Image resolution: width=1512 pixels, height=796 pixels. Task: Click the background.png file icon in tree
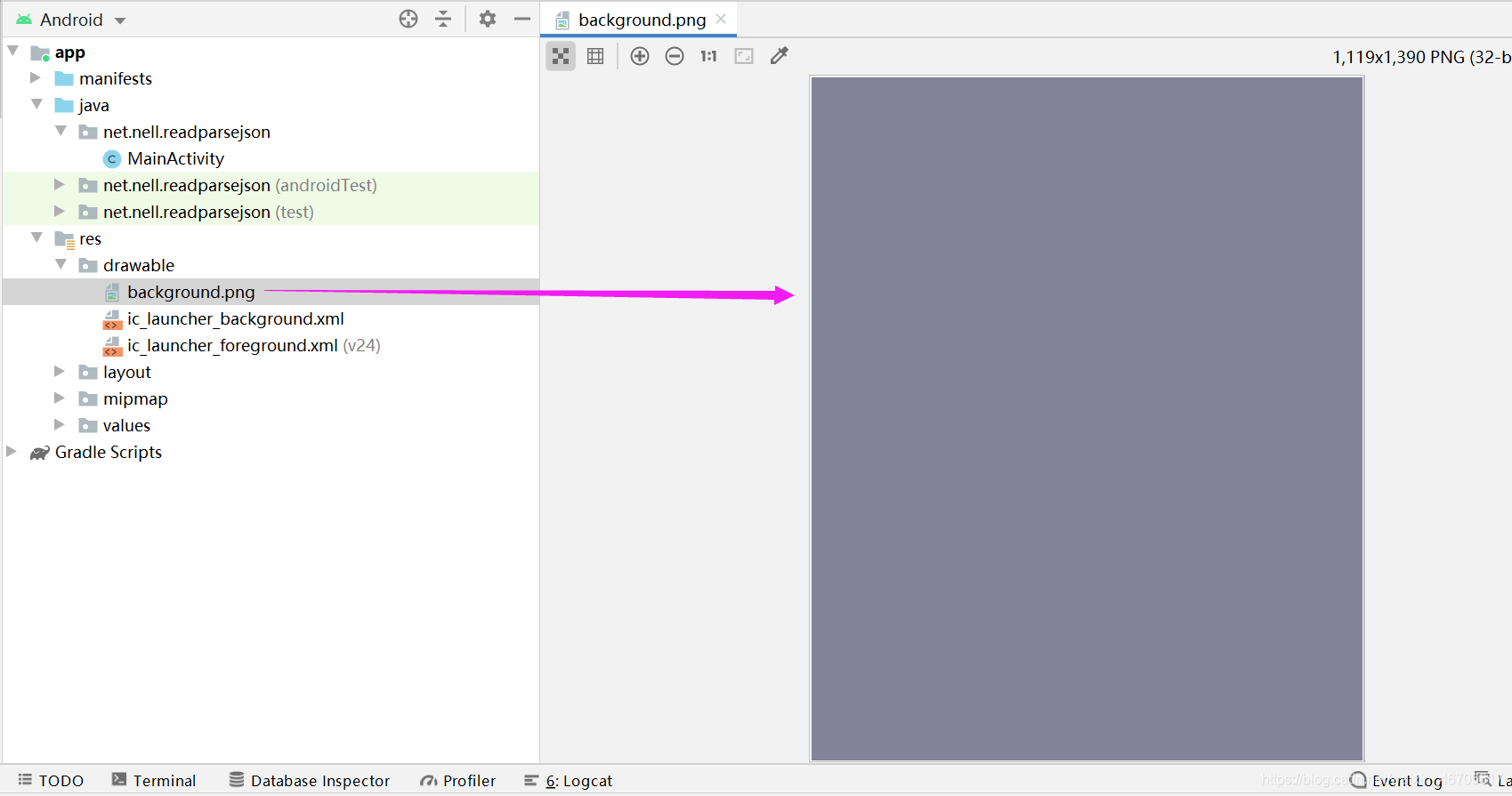tap(112, 293)
